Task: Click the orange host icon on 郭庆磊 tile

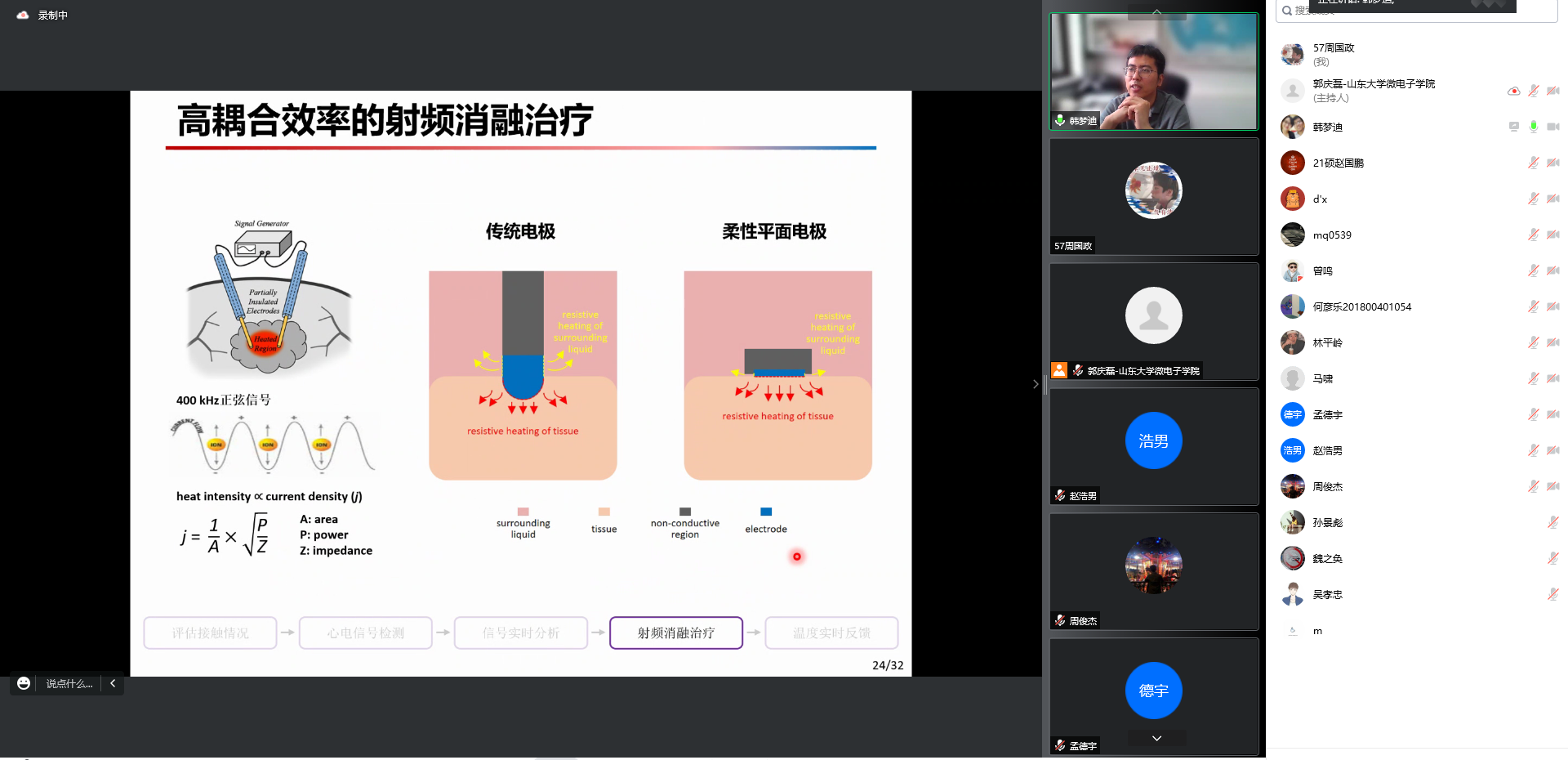Action: pos(1059,370)
